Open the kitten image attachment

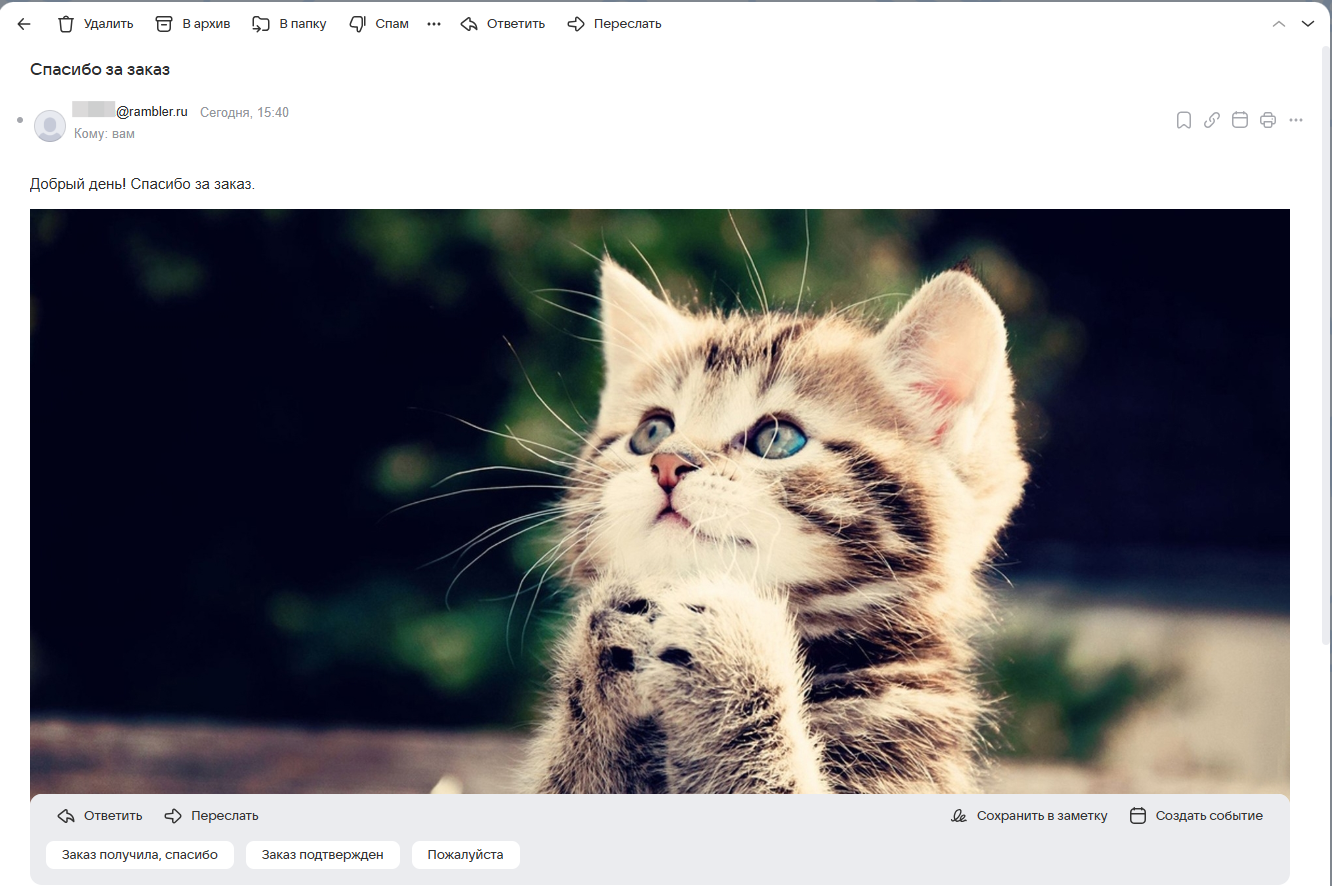[x=660, y=501]
